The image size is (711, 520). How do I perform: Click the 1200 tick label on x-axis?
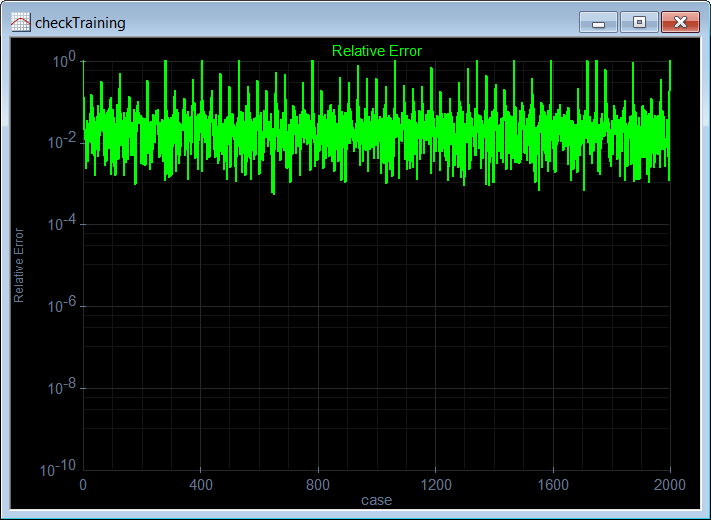436,485
